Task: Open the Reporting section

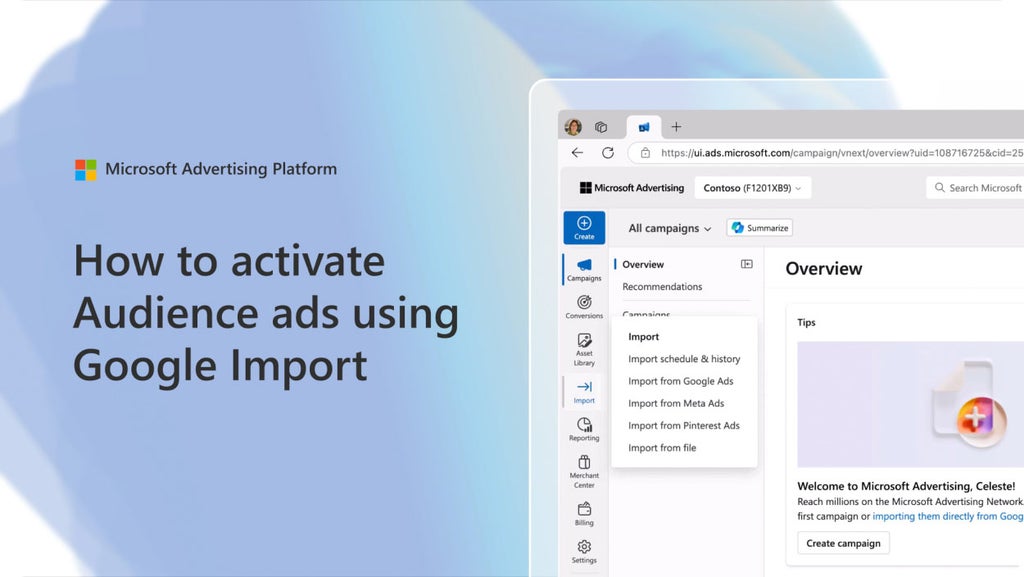Action: tap(583, 430)
